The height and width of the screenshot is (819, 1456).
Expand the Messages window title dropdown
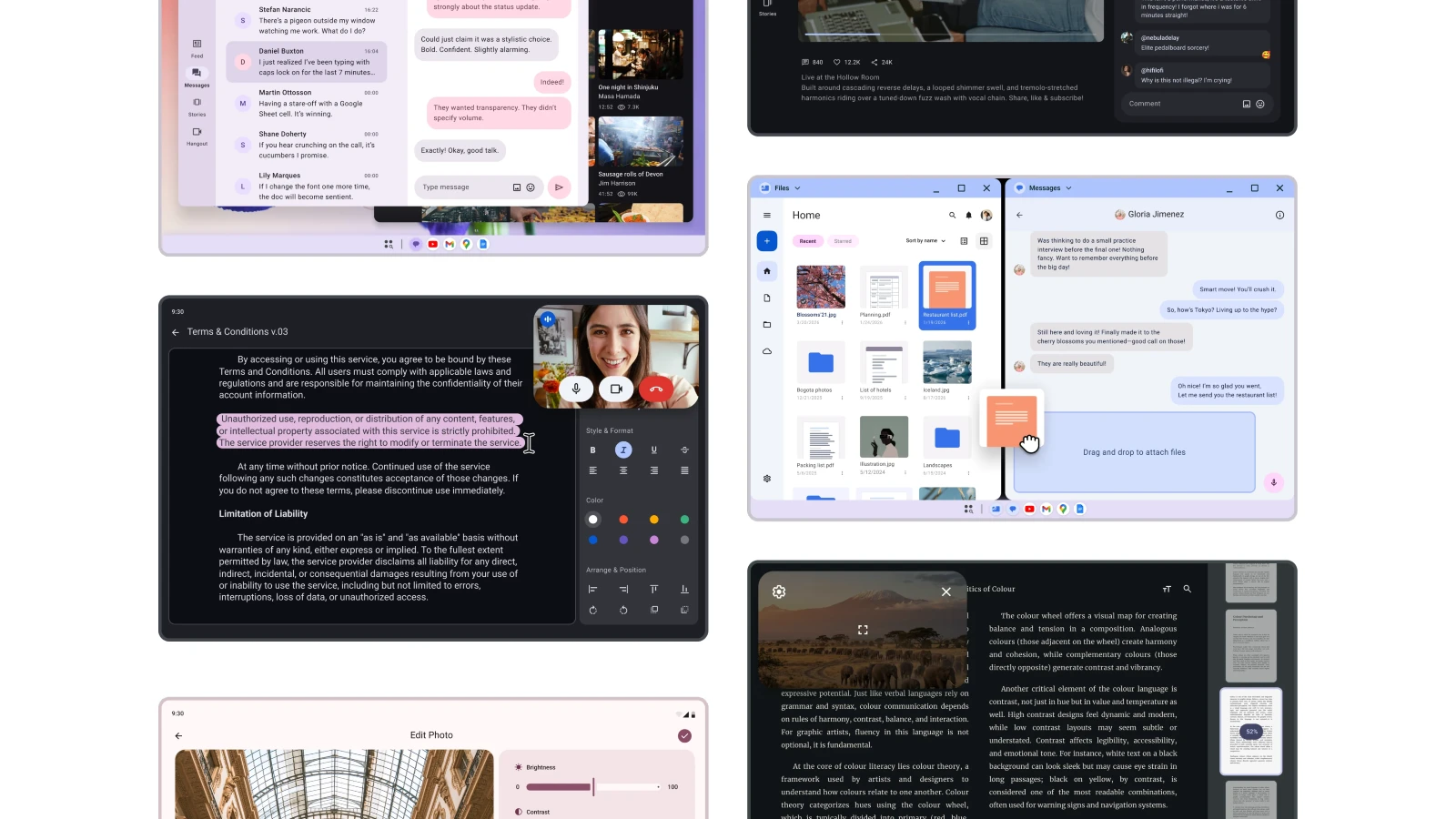1068,188
